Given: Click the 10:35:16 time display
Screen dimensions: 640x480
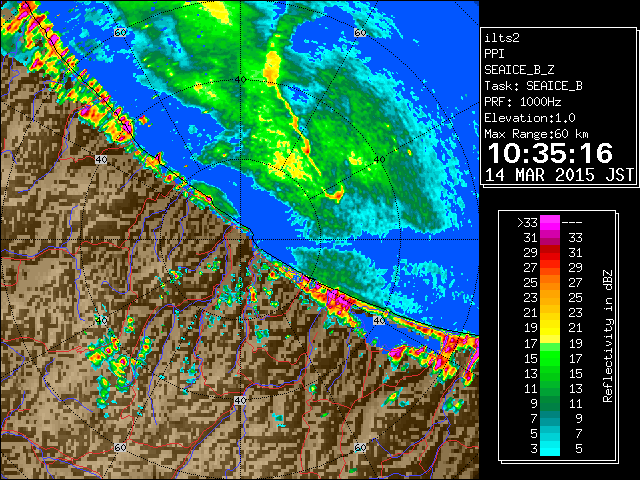Looking at the screenshot, I should 550,153.
